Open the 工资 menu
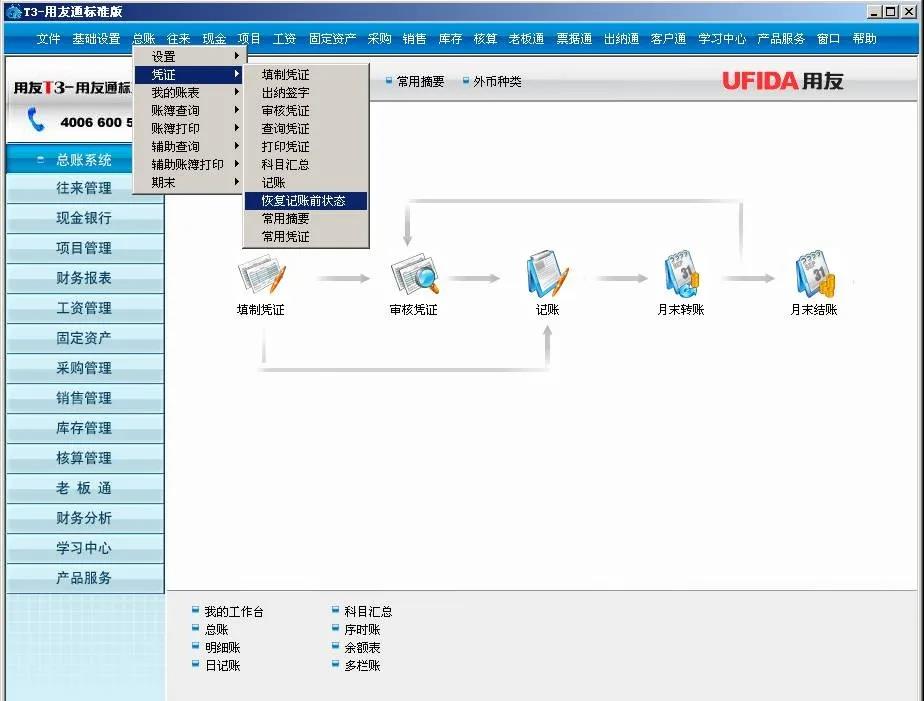The image size is (924, 701). (285, 39)
